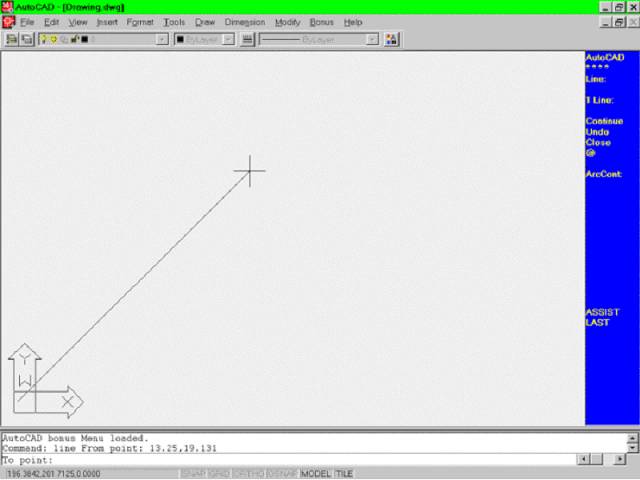Screen dimensions: 640x480
Task: Open the Help menu
Action: point(353,22)
